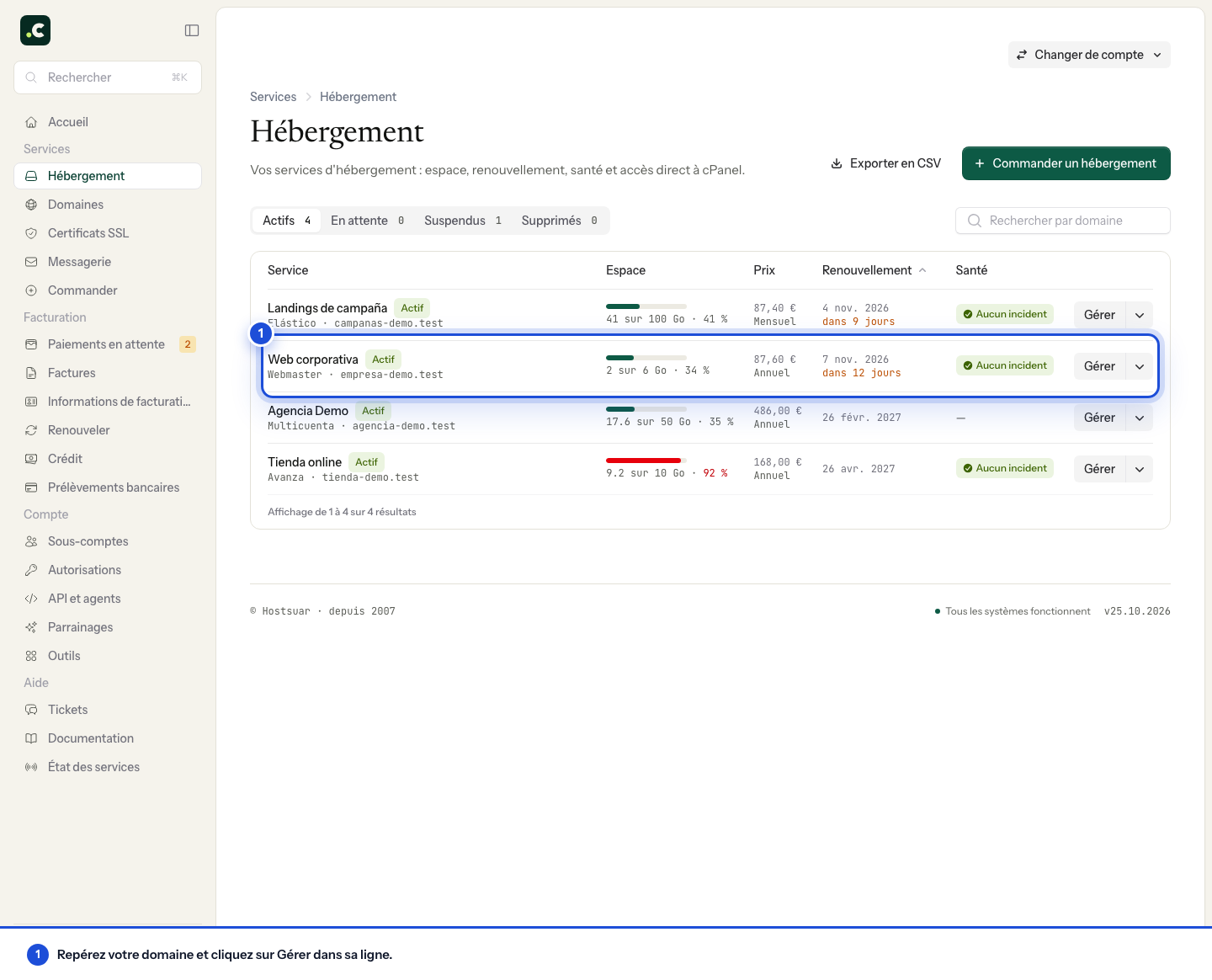Sort by the Renouvellement column header
This screenshot has height=980, width=1212.
click(x=874, y=270)
